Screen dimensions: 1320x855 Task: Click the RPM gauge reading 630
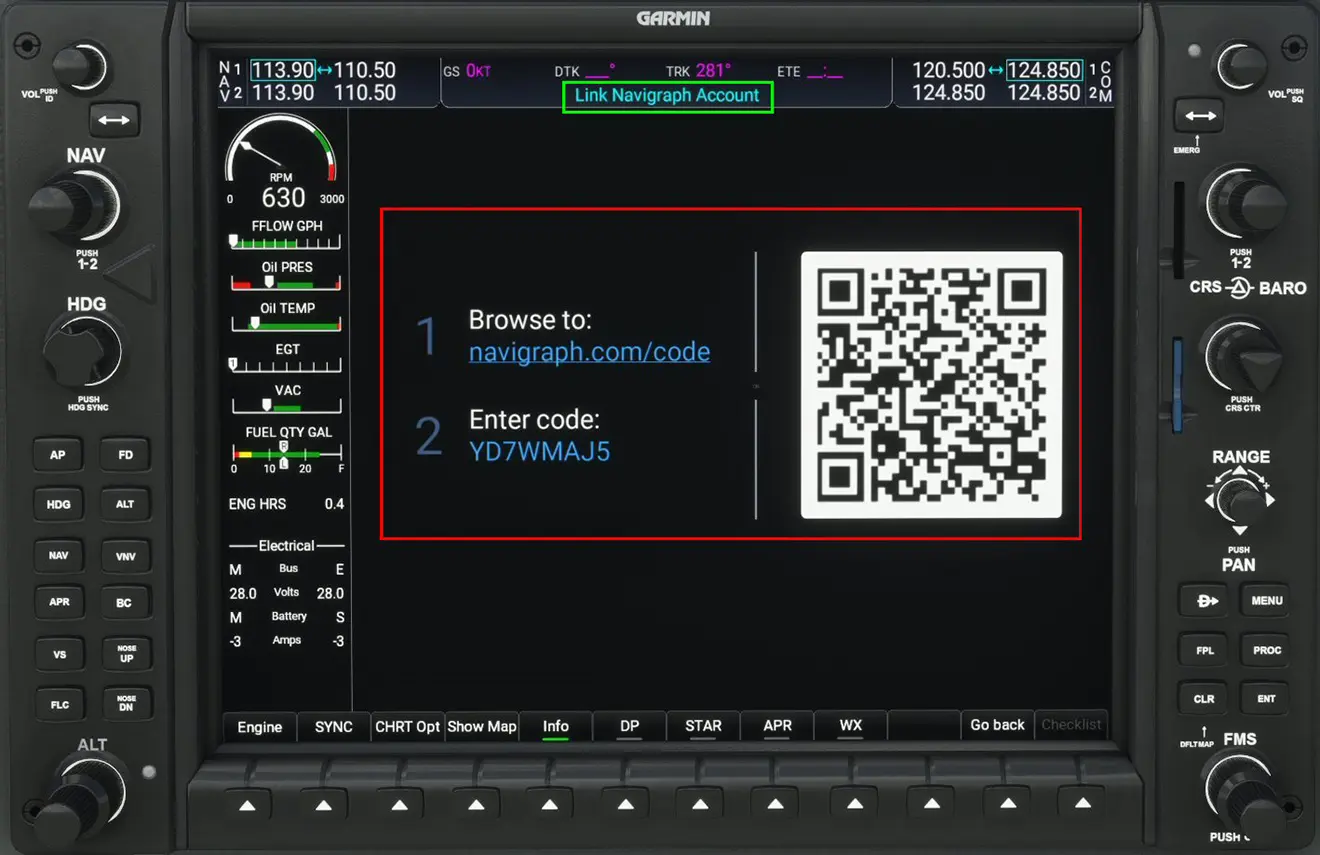[x=283, y=198]
